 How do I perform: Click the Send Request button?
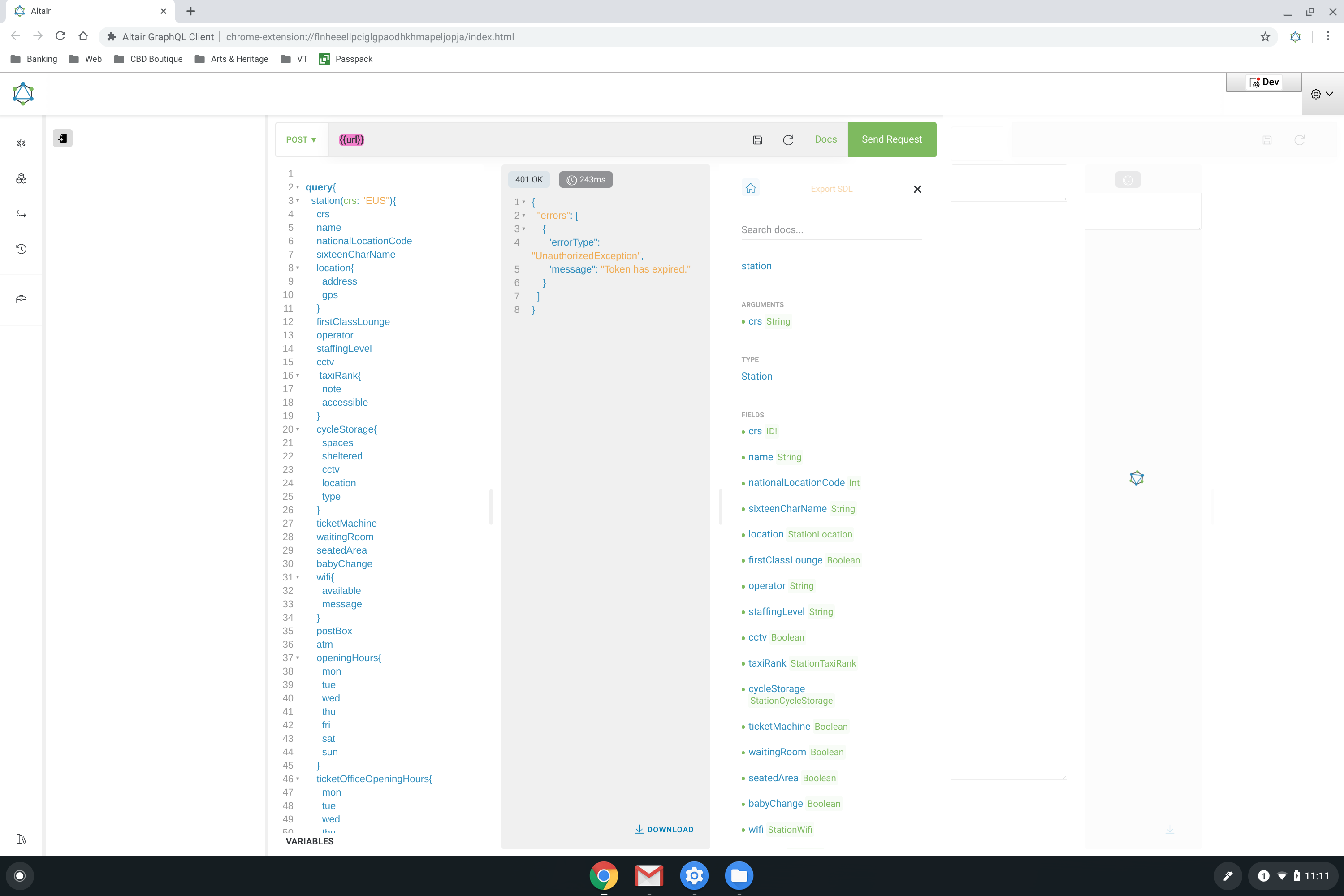891,139
